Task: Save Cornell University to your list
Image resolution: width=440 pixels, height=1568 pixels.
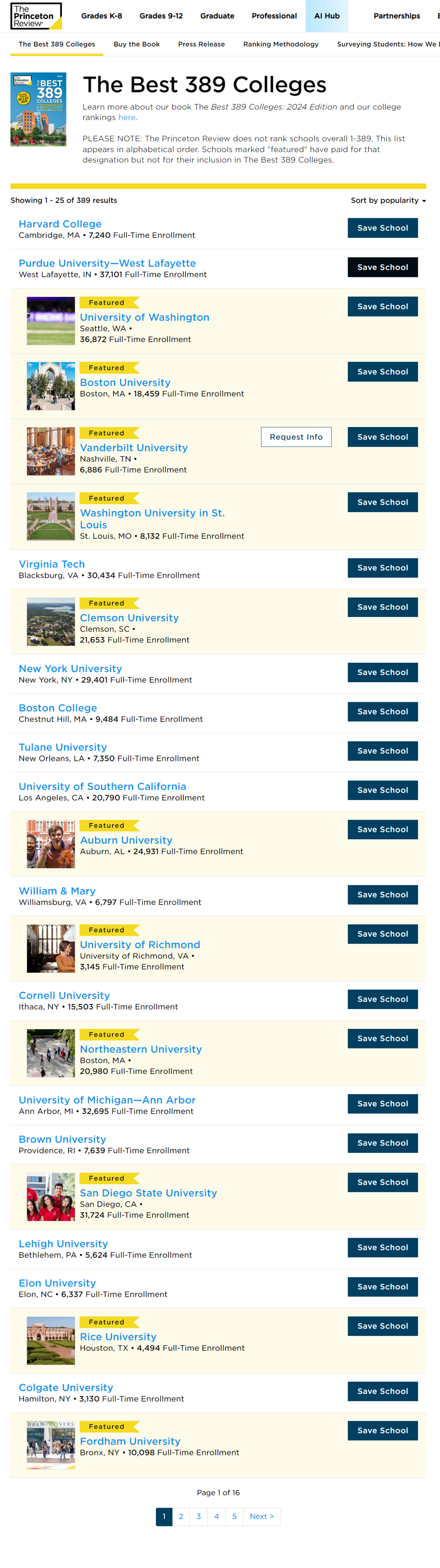Action: click(x=383, y=999)
